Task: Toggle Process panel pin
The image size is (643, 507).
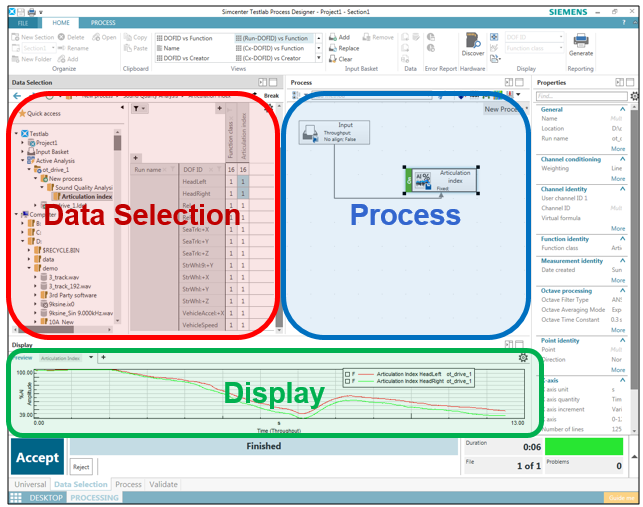Action: [509, 82]
